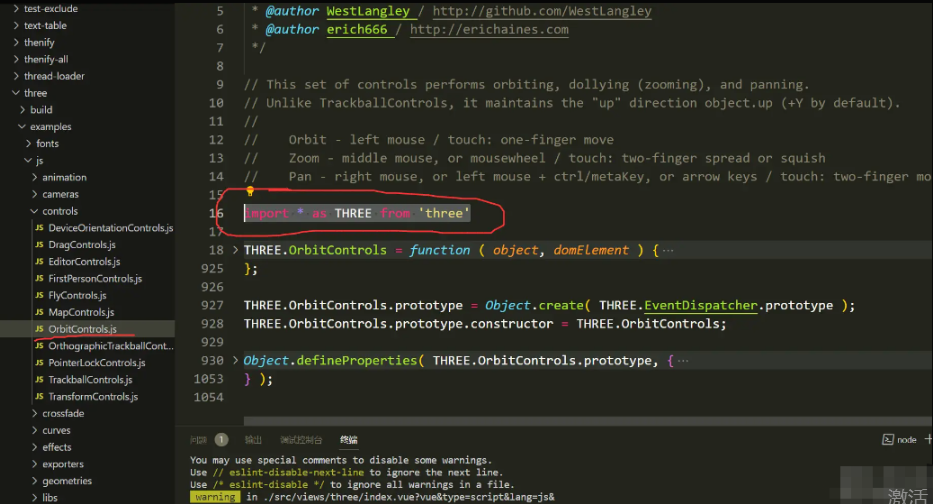Viewport: 933px width, 504px height.
Task: Click JS icon beside TrackballControls.js
Action: pyautogui.click(x=39, y=380)
